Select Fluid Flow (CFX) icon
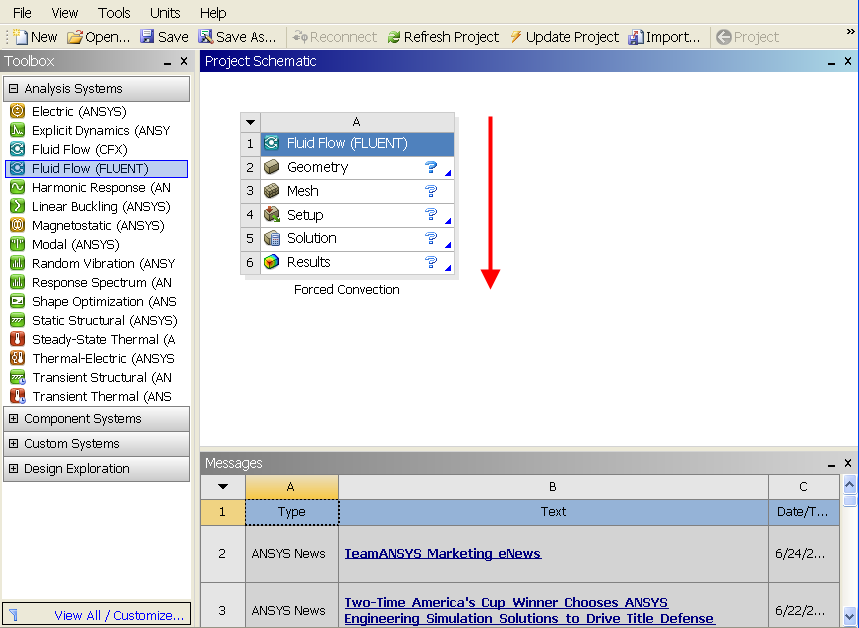Viewport: 859px width, 628px height. (x=18, y=149)
